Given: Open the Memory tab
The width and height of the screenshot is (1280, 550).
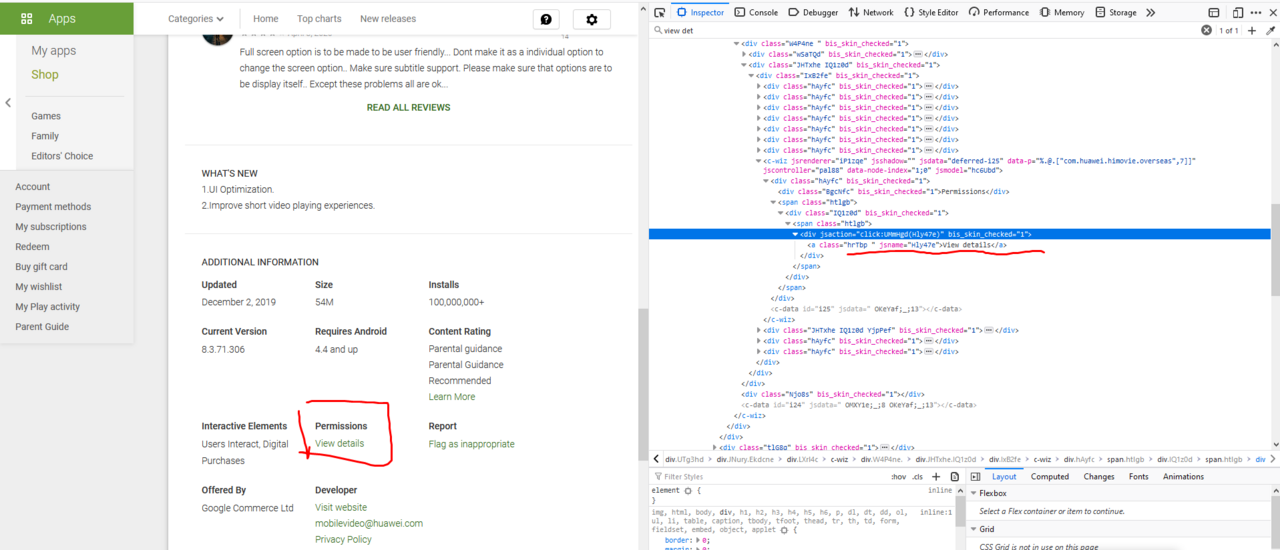Looking at the screenshot, I should pyautogui.click(x=1062, y=12).
